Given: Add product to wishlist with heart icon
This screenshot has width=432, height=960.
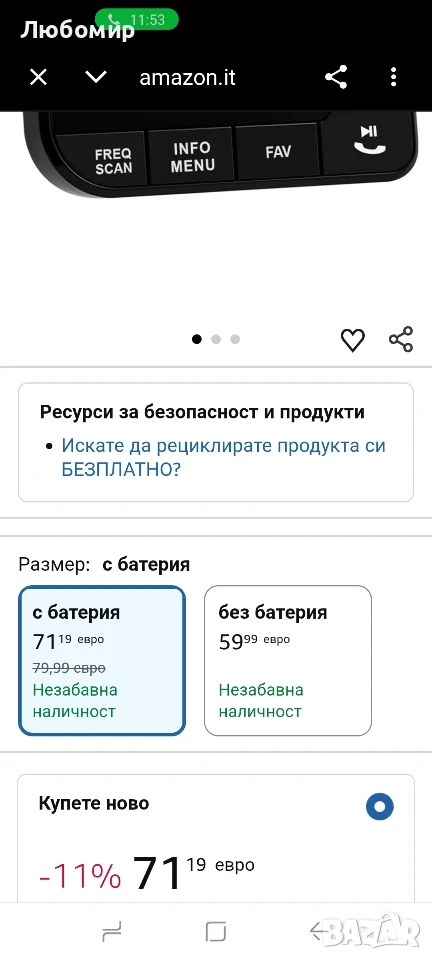Looking at the screenshot, I should (x=352, y=340).
